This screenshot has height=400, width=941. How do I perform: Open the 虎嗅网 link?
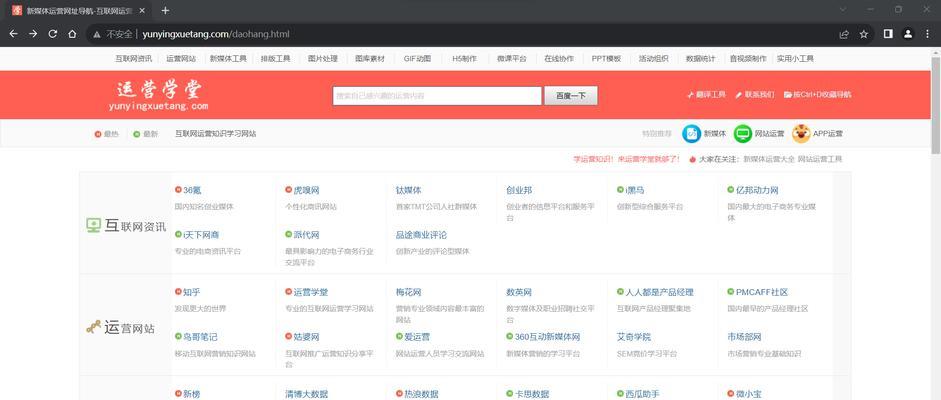307,190
